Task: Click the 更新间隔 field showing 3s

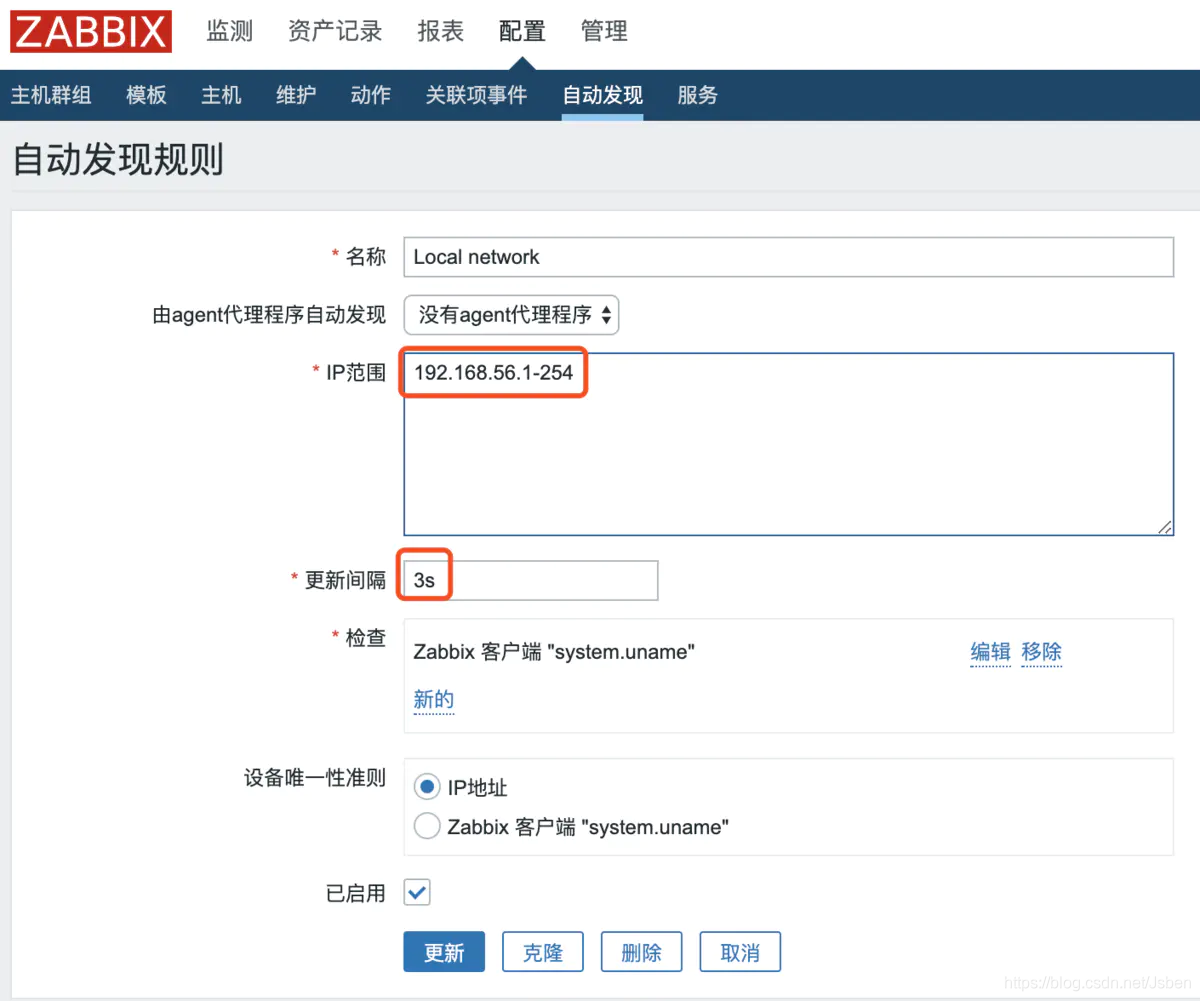Action: click(531, 580)
